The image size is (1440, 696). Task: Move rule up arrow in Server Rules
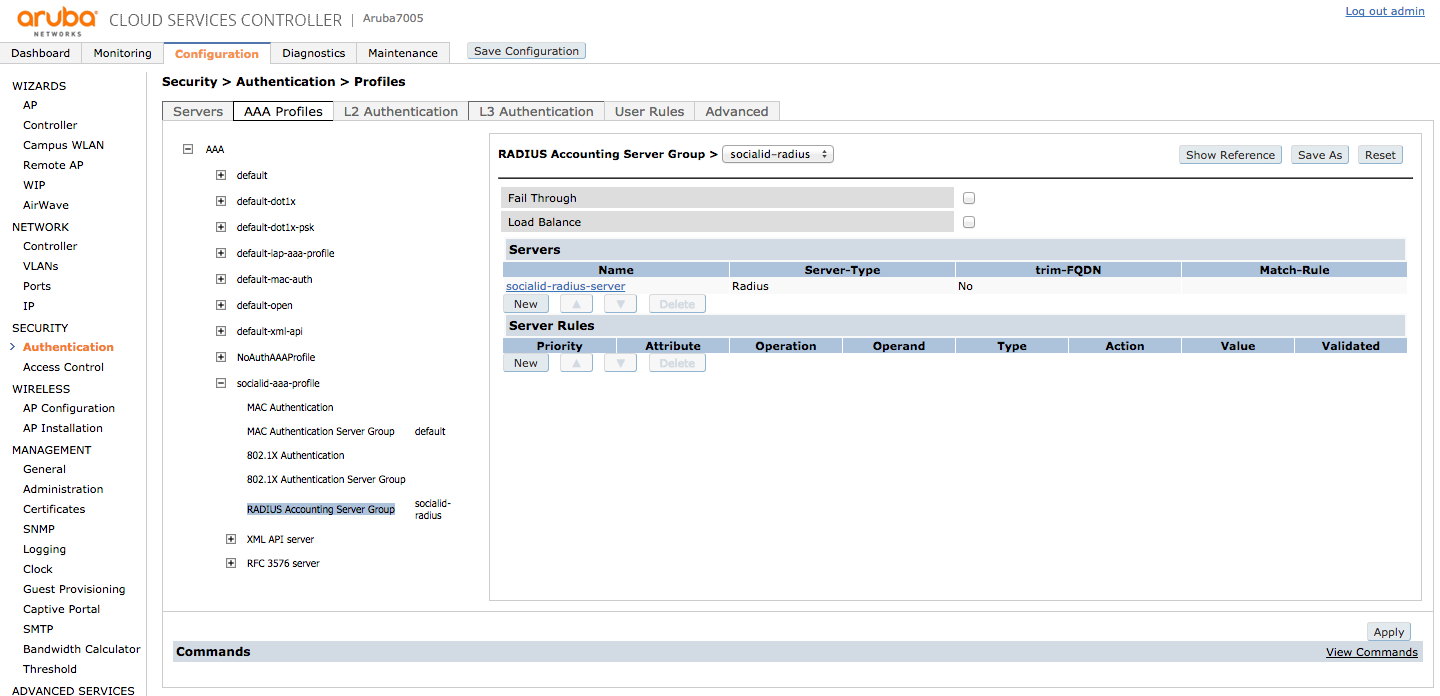point(576,363)
